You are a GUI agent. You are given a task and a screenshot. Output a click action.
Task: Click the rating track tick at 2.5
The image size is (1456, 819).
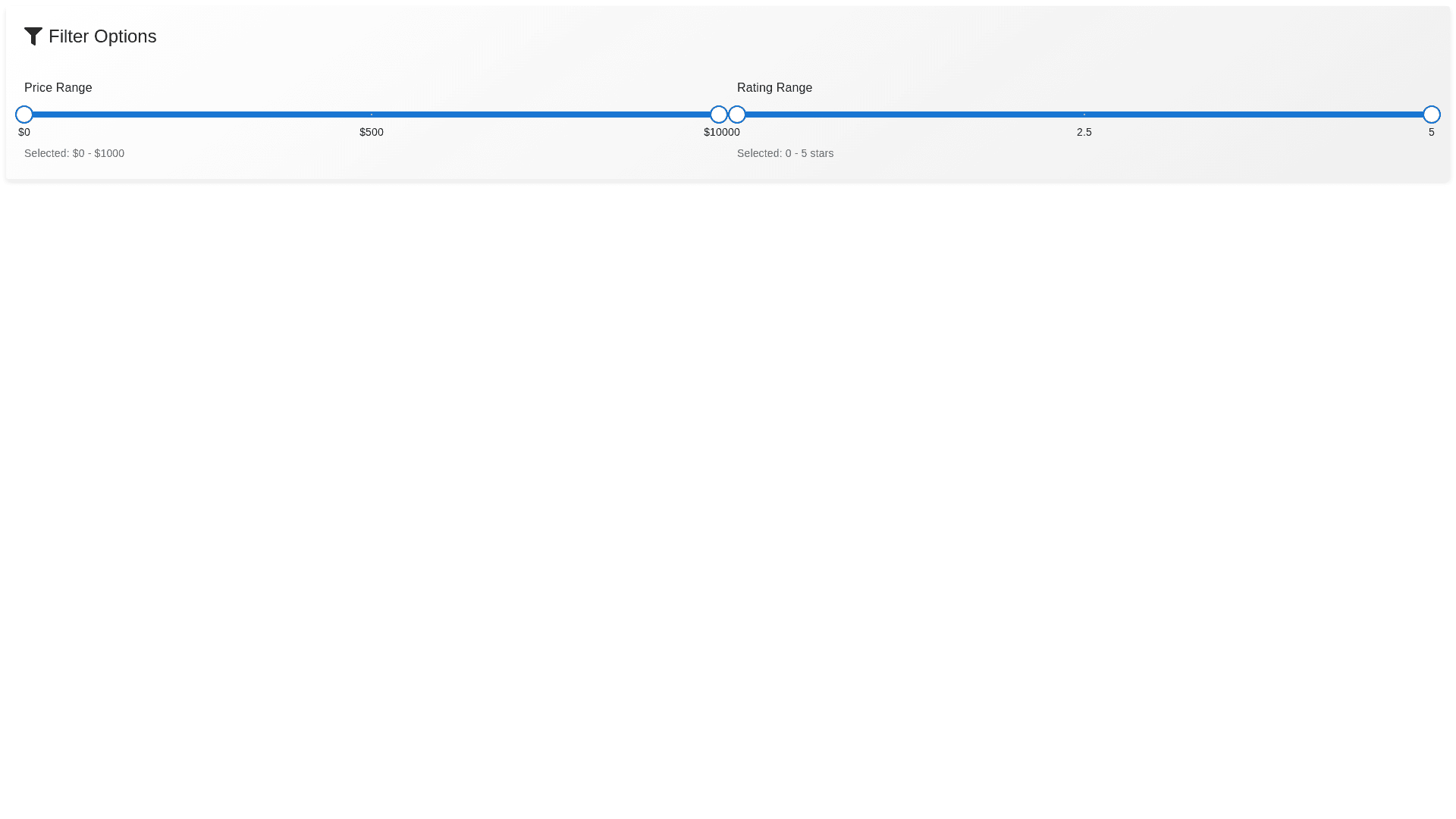[1084, 115]
